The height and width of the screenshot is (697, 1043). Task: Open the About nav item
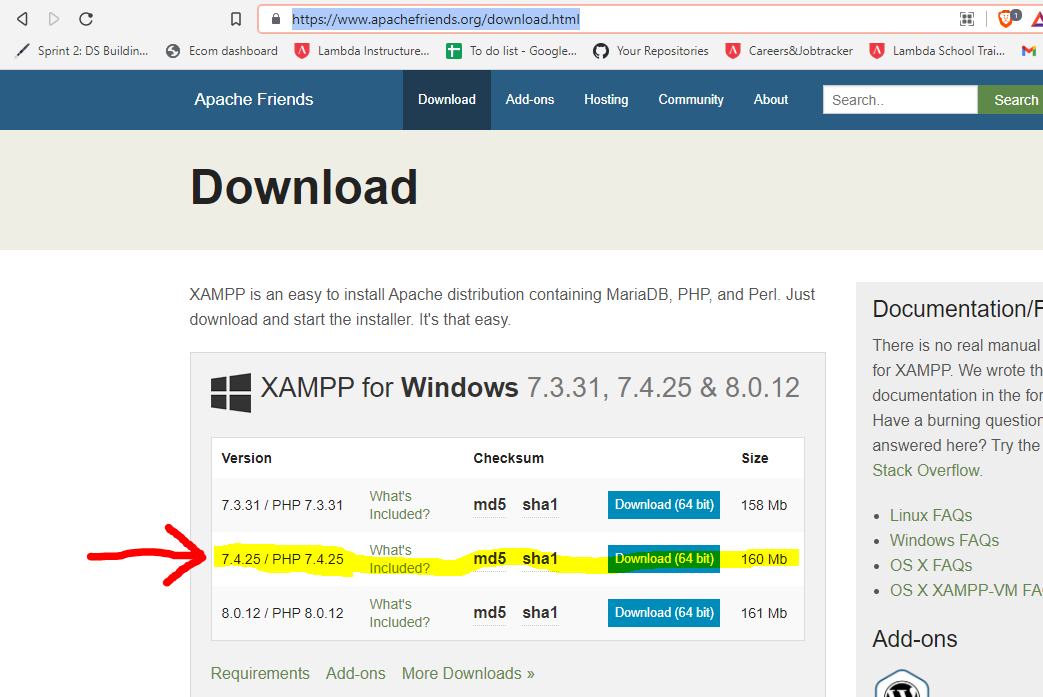click(771, 100)
